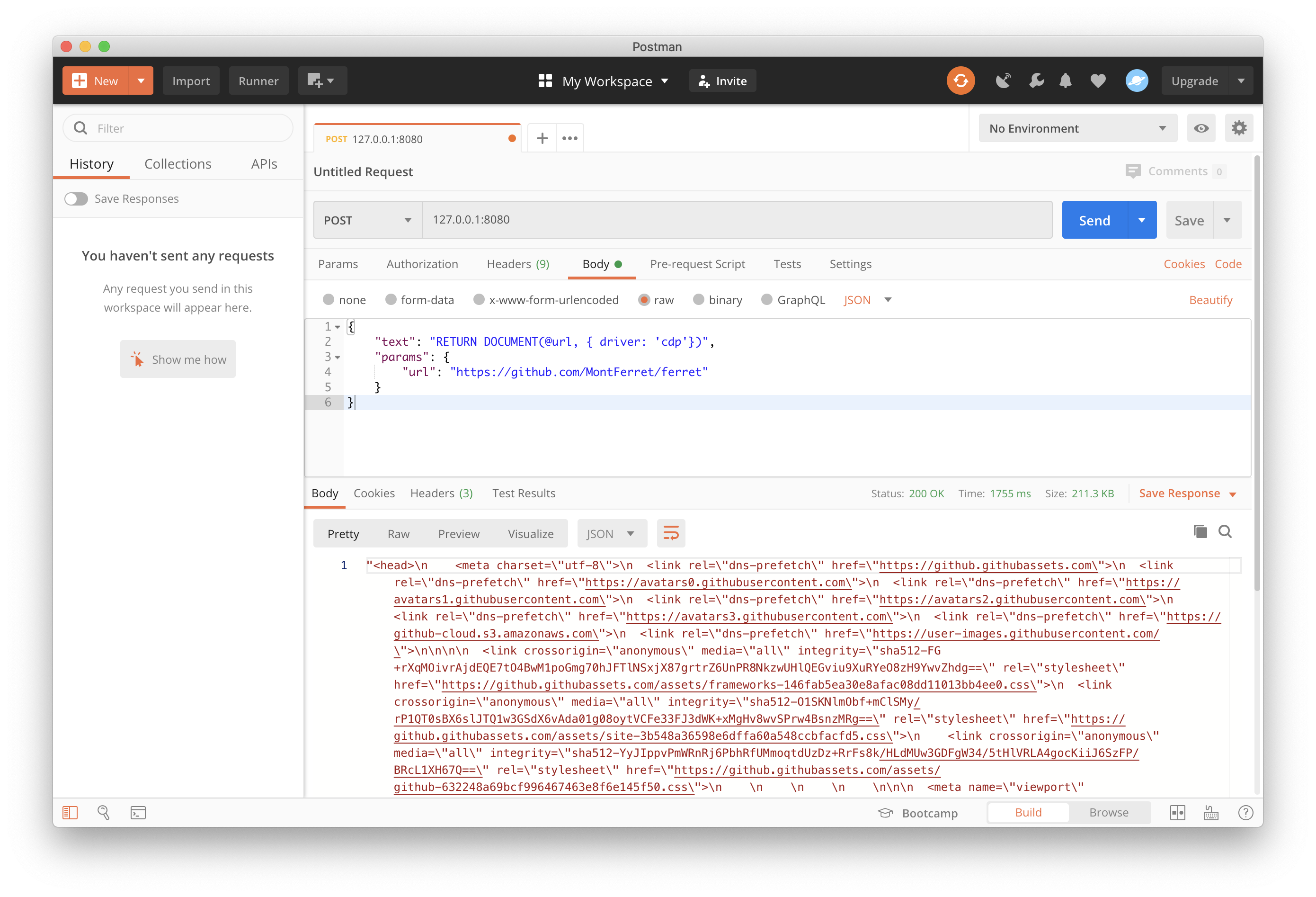Open the Pre-request Script tab
The height and width of the screenshot is (897, 1316).
pyautogui.click(x=697, y=264)
